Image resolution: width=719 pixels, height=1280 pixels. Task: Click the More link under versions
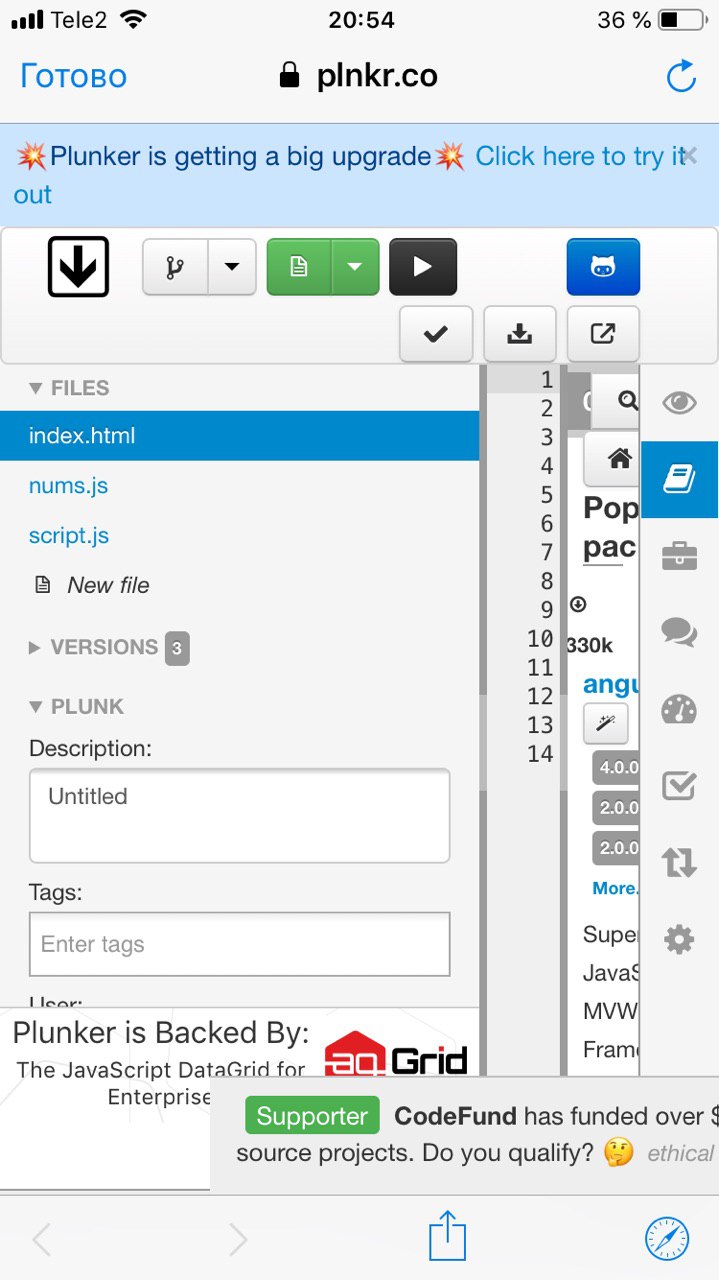616,888
